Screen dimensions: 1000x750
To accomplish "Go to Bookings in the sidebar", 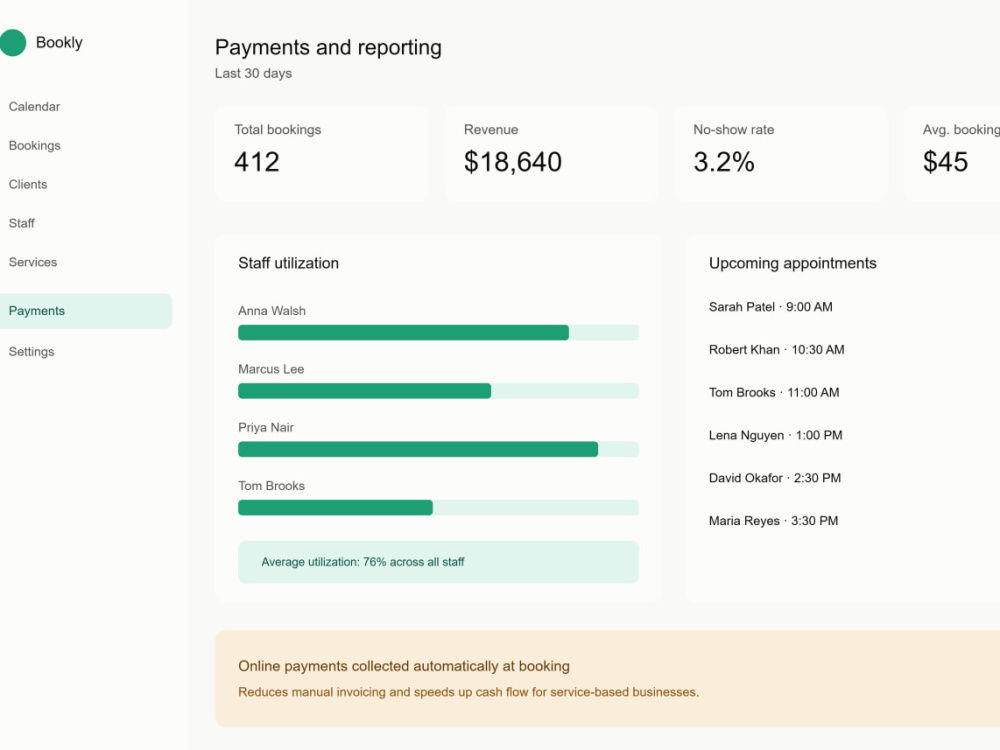I will [34, 145].
